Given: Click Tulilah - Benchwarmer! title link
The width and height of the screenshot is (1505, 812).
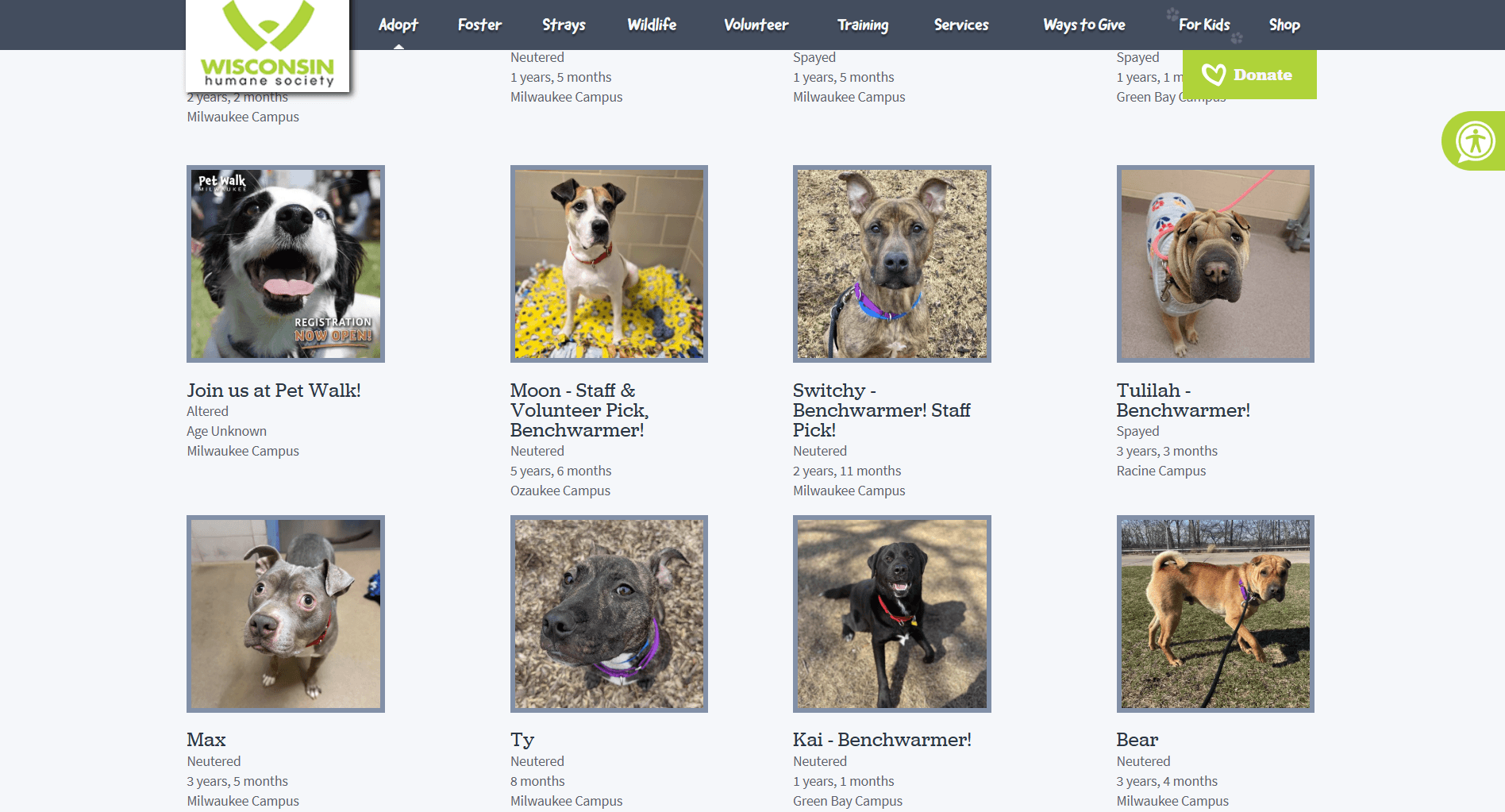Looking at the screenshot, I should pos(1183,400).
